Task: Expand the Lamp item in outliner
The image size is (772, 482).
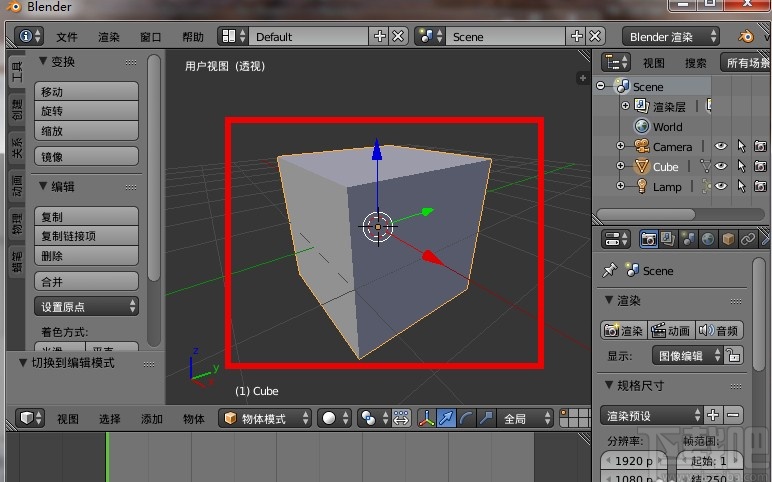Action: click(620, 186)
